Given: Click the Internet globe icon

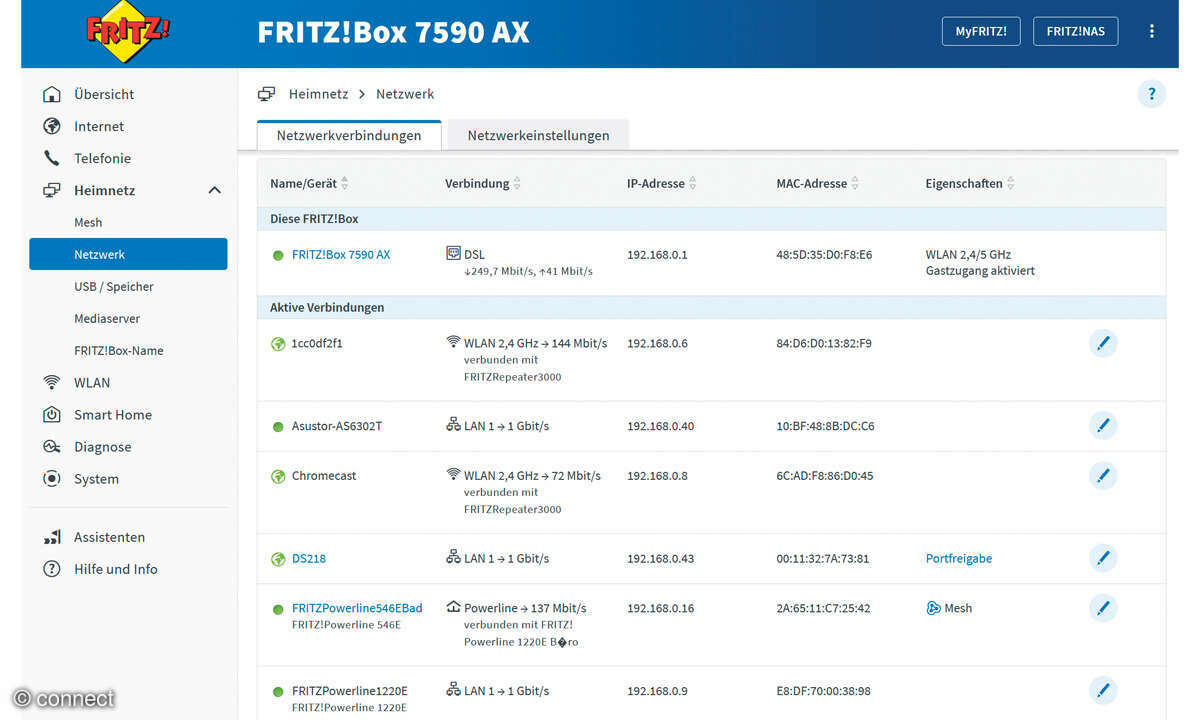Looking at the screenshot, I should tap(52, 126).
